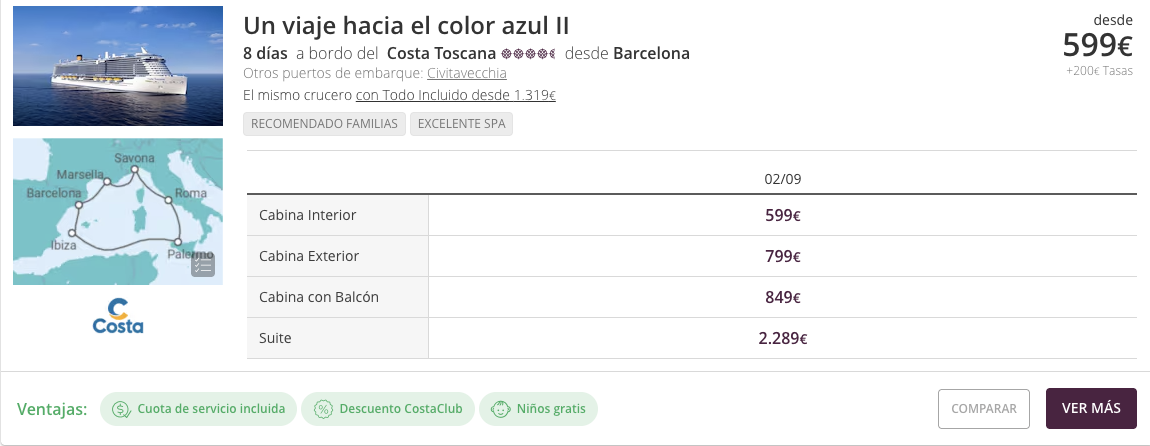Click the COMPARAR button

[x=984, y=409]
